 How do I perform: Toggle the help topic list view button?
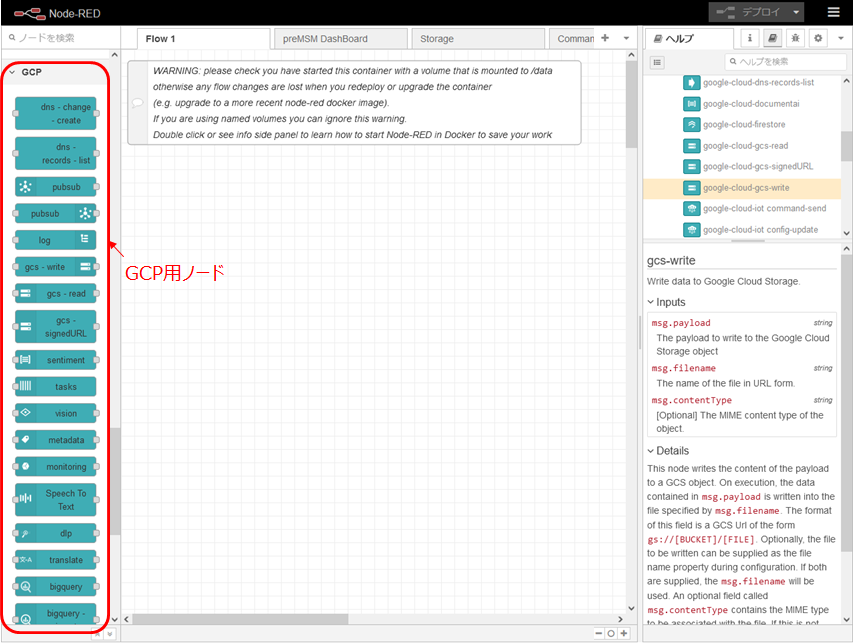[x=657, y=62]
